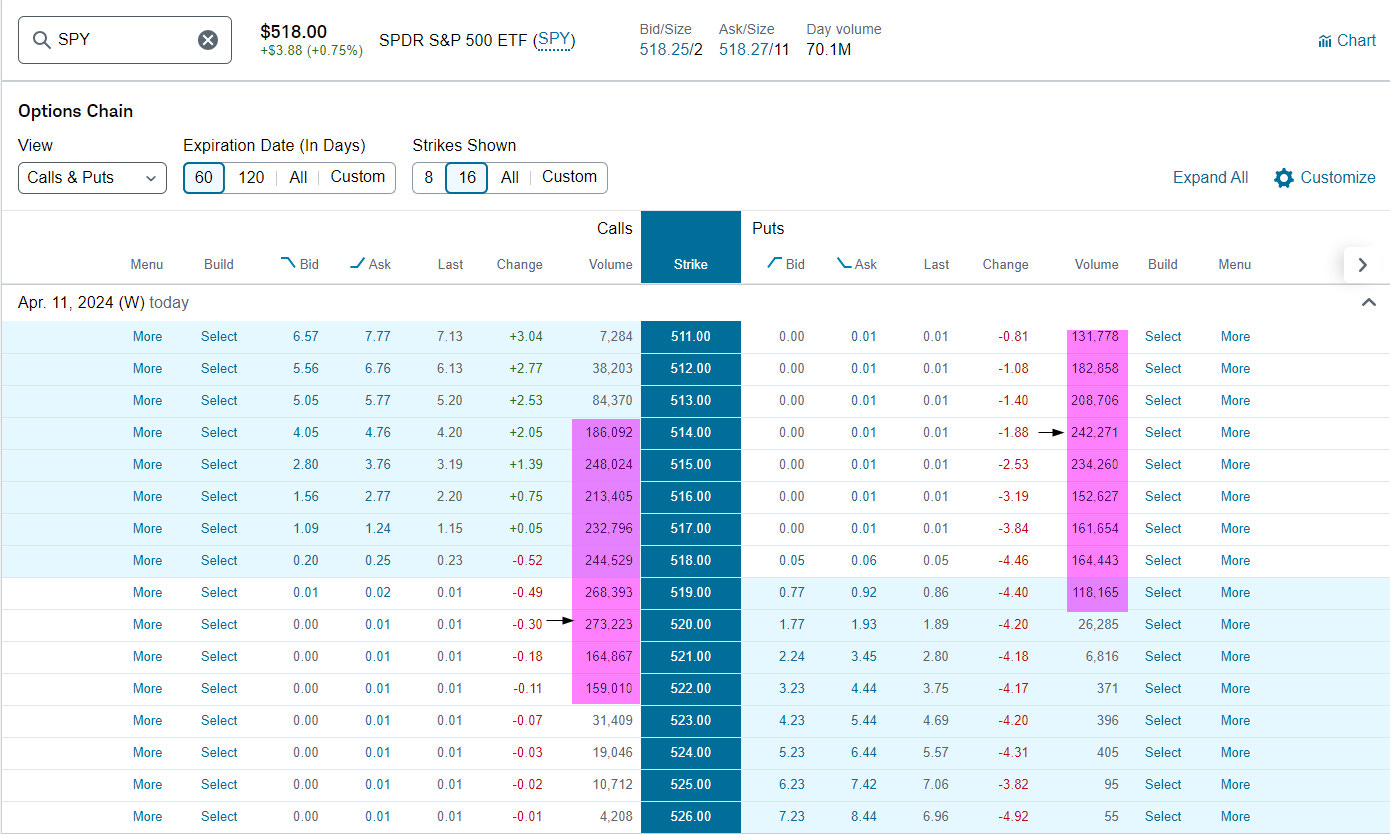Select All expiration dates option
Viewport: 1390px width, 834px height.
tap(298, 178)
